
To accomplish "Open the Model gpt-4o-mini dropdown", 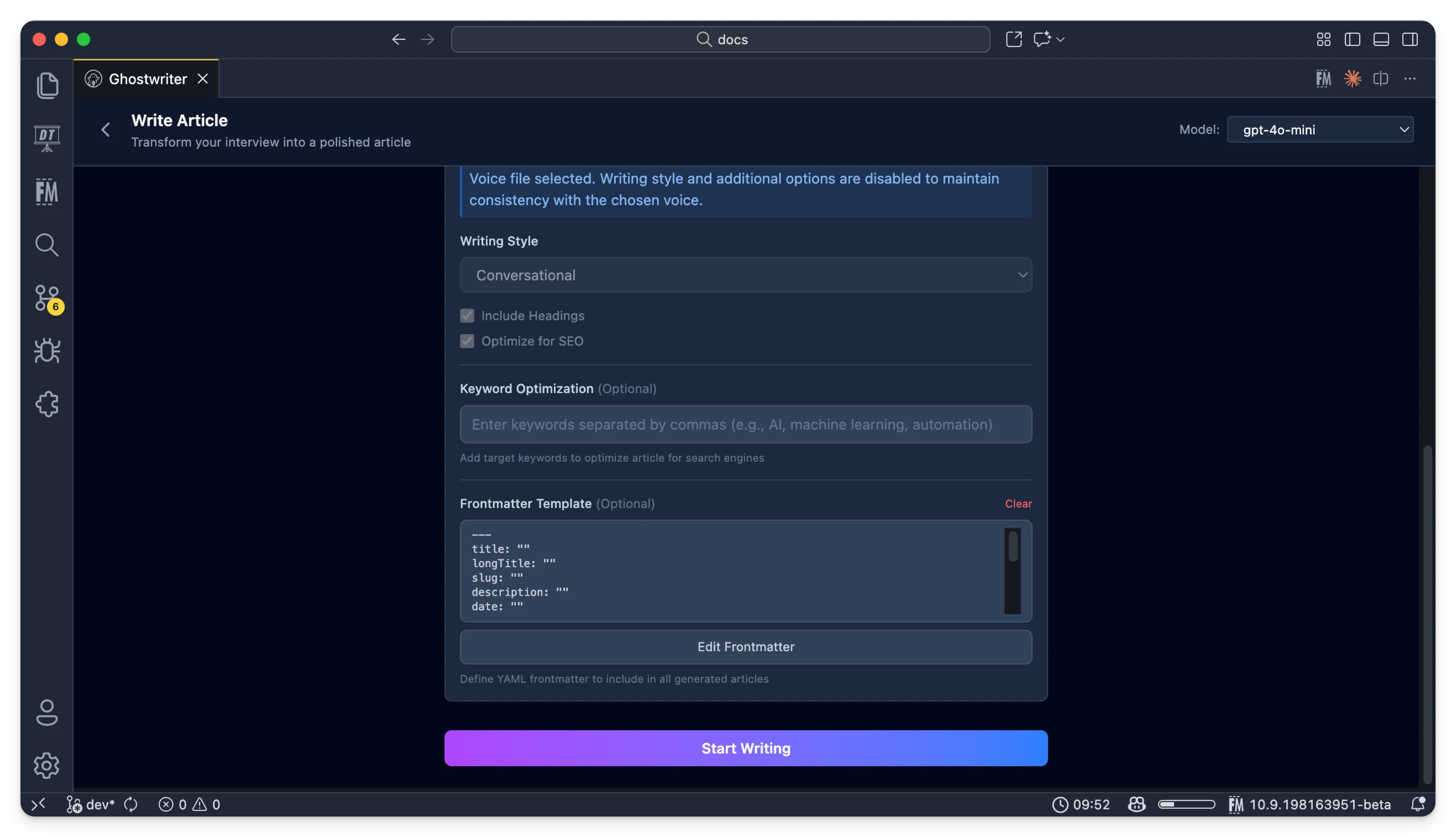I will (x=1320, y=130).
